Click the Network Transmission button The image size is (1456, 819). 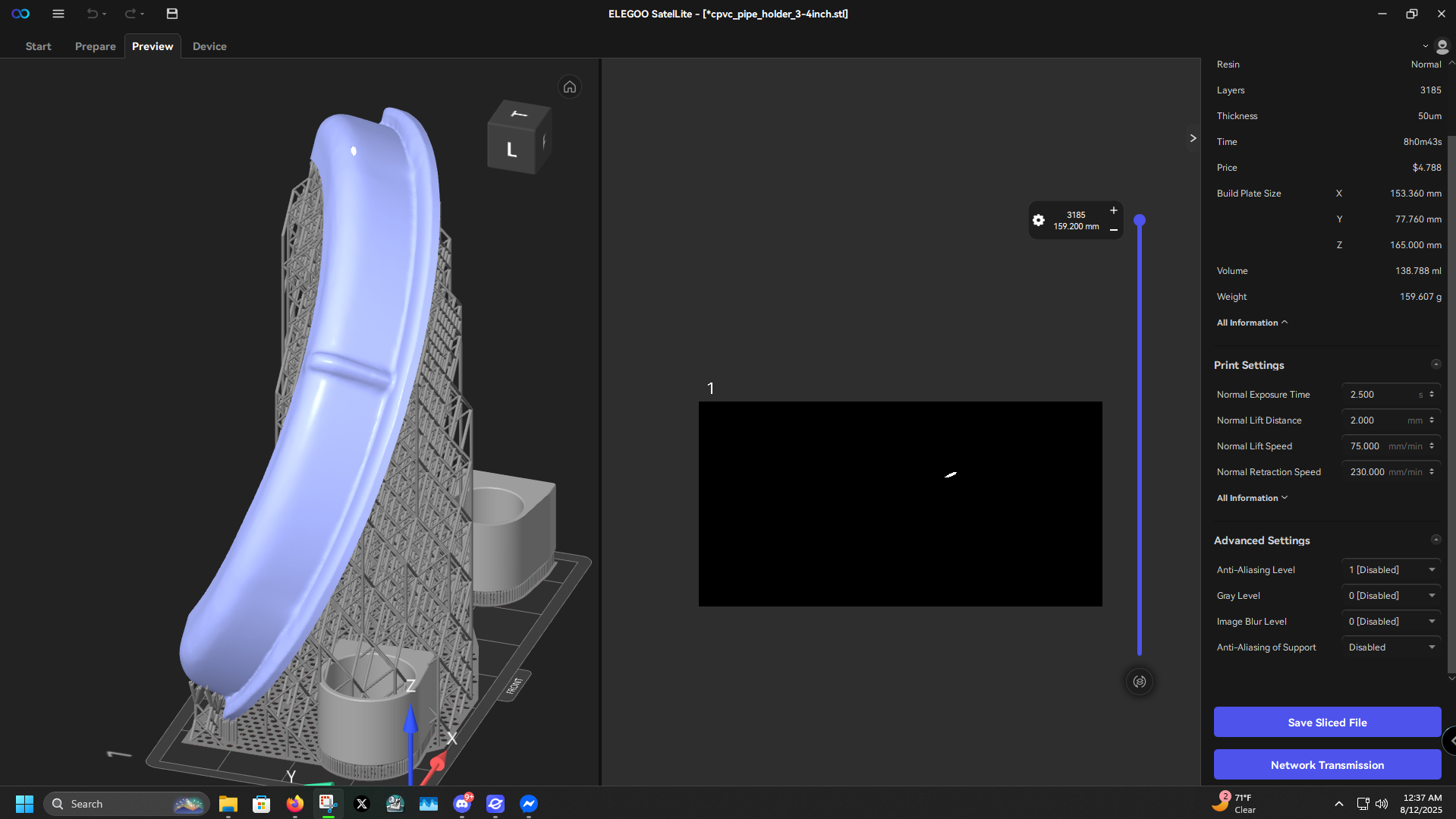tap(1327, 765)
